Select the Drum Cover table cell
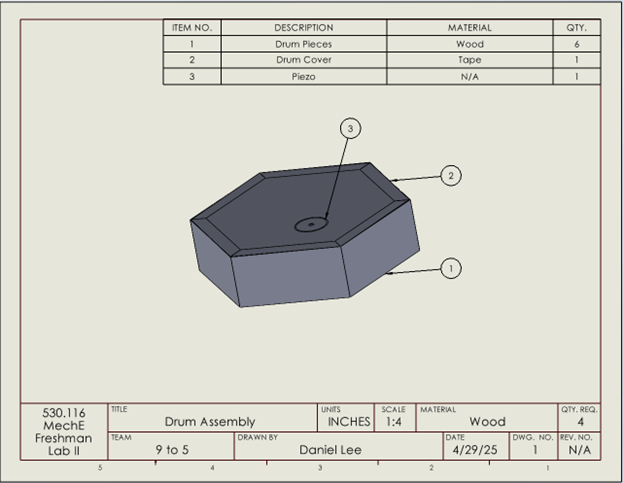The height and width of the screenshot is (483, 624). (303, 60)
